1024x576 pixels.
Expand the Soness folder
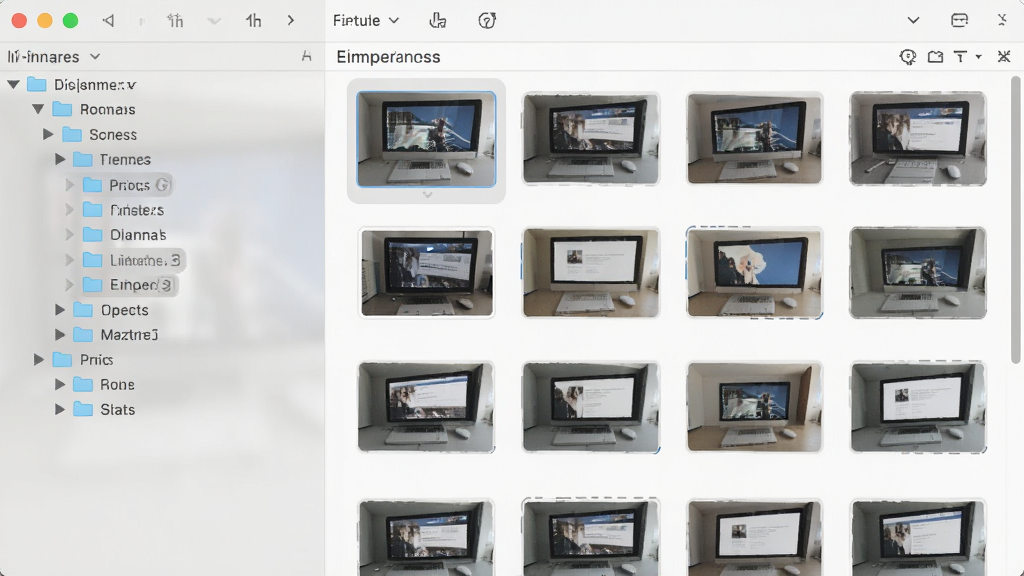pyautogui.click(x=48, y=134)
